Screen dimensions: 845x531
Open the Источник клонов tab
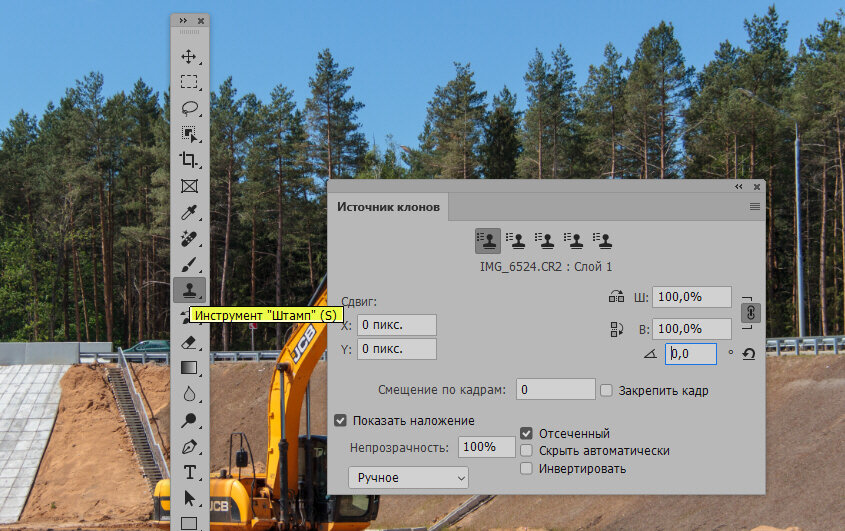point(389,207)
